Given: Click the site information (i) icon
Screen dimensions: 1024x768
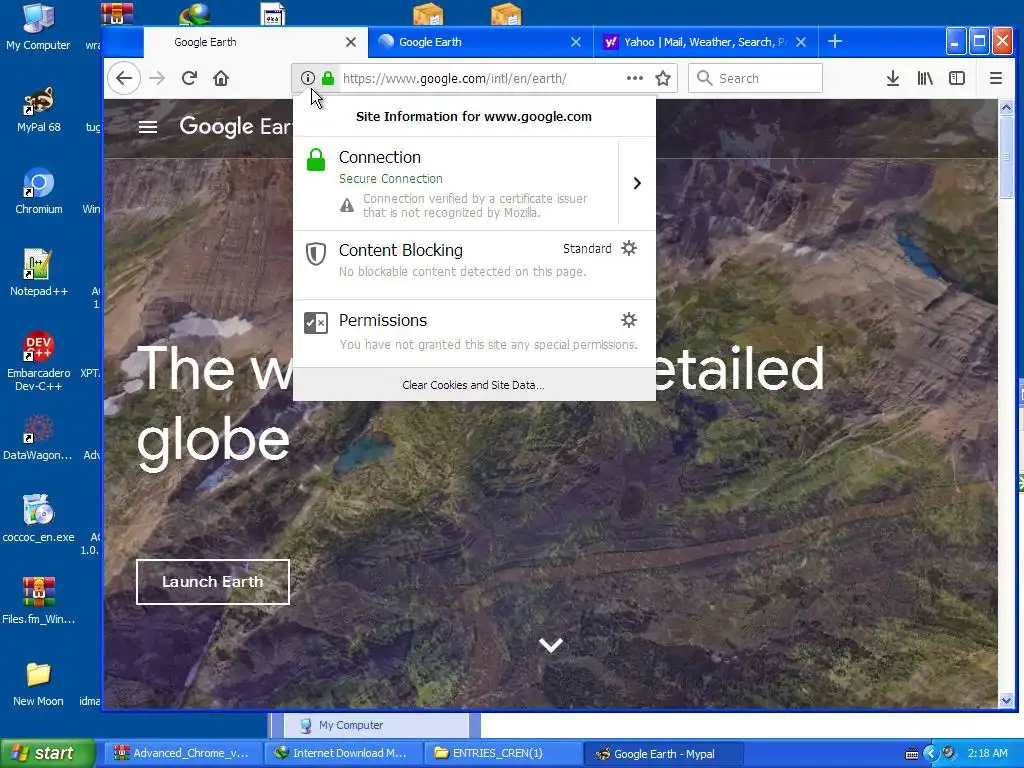Looking at the screenshot, I should tap(308, 78).
